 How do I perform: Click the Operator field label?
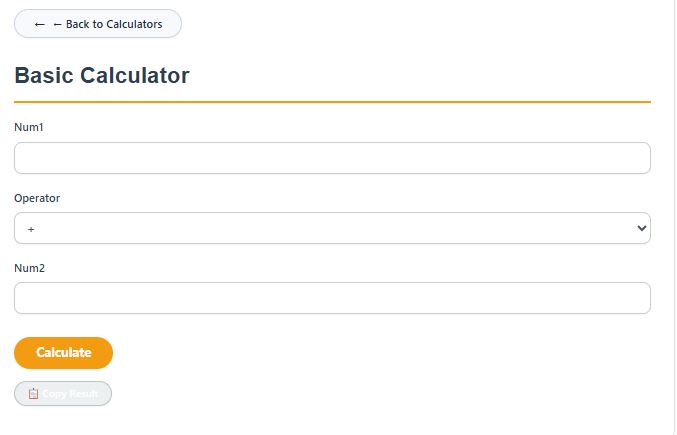(x=37, y=198)
